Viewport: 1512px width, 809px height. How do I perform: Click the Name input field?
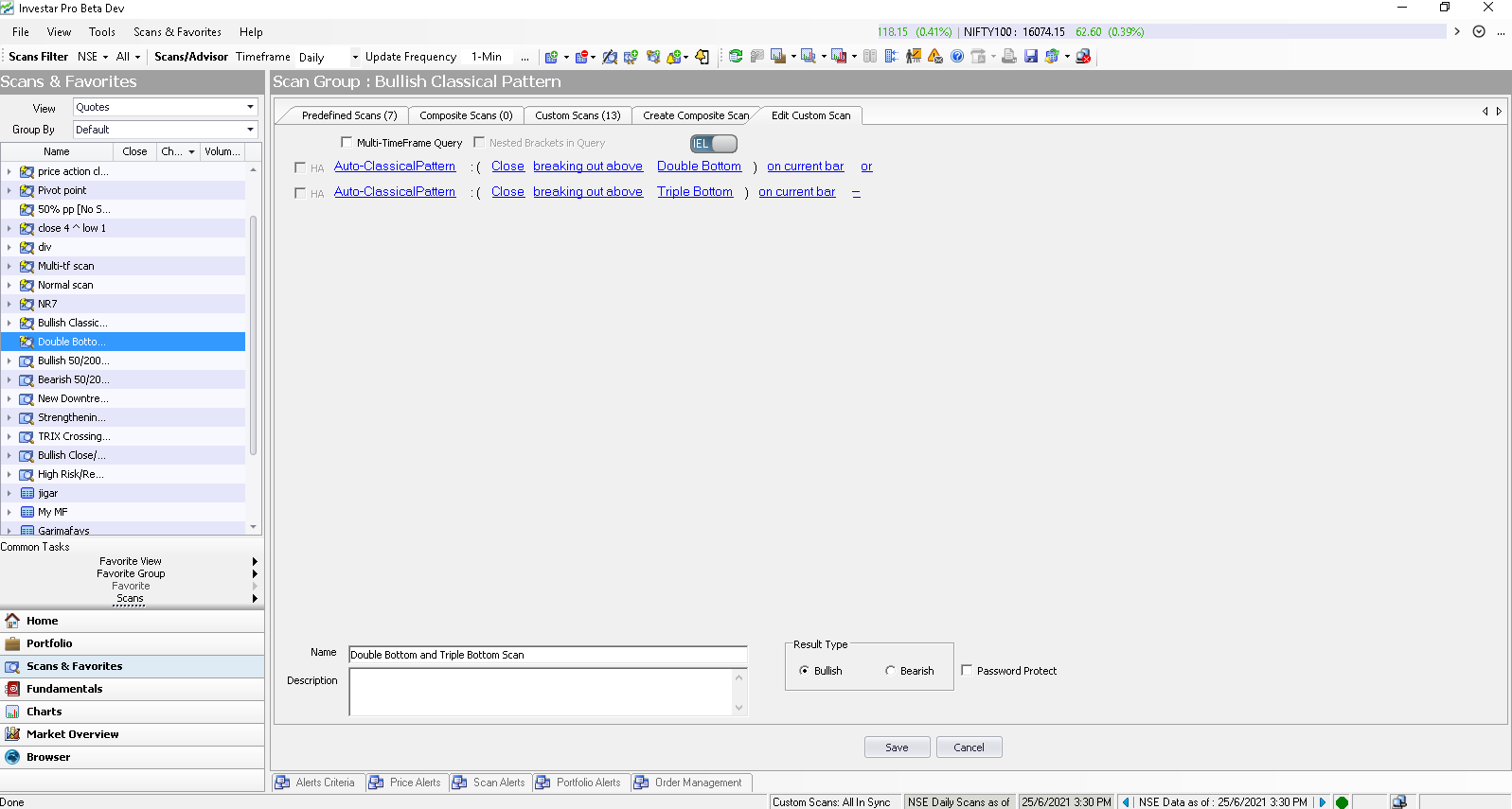coord(547,655)
